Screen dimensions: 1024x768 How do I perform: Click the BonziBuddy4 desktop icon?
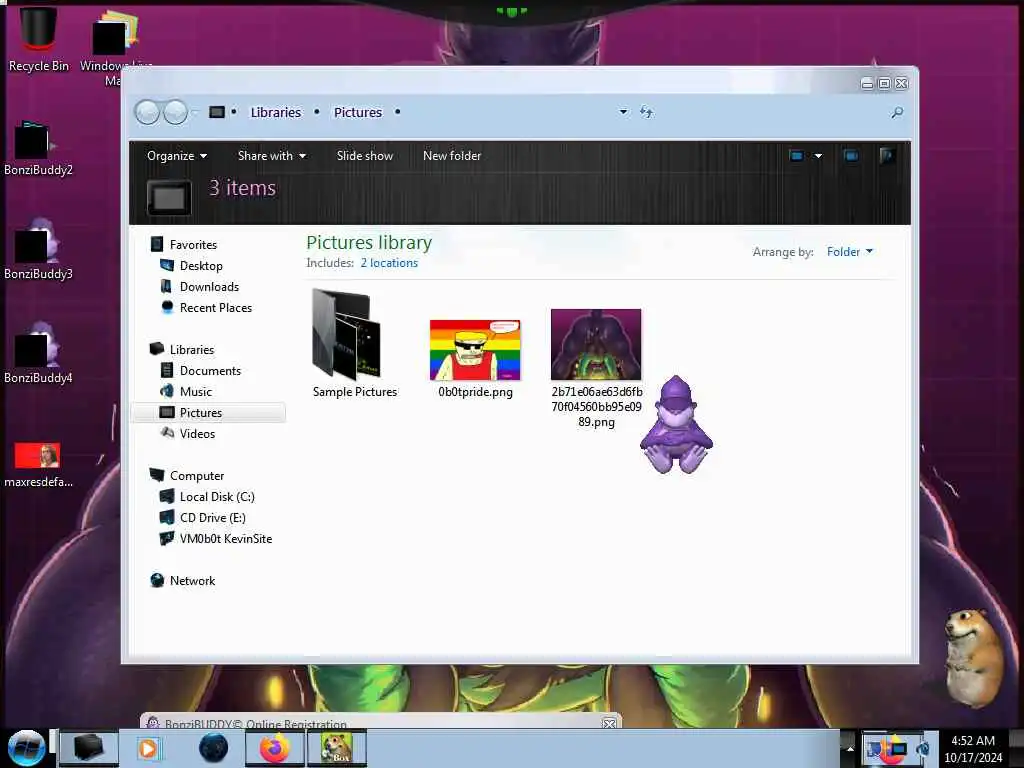[x=38, y=353]
